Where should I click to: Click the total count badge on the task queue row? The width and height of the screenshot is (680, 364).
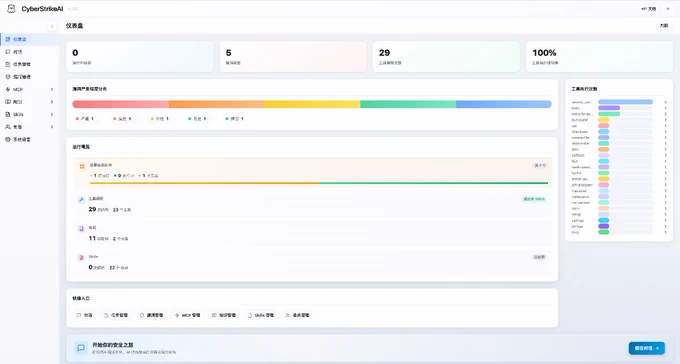(540, 166)
